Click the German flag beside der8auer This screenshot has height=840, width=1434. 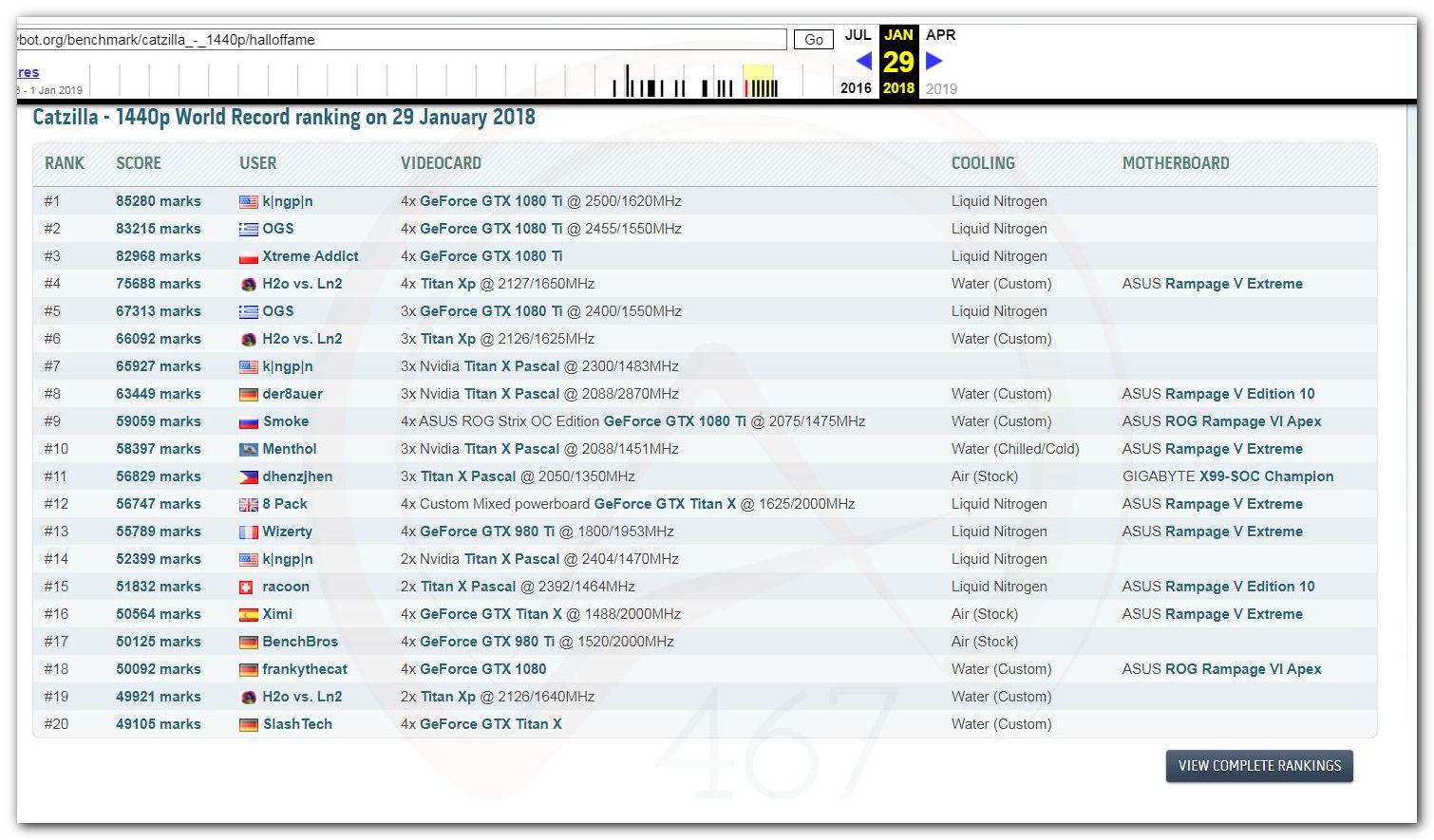(249, 395)
